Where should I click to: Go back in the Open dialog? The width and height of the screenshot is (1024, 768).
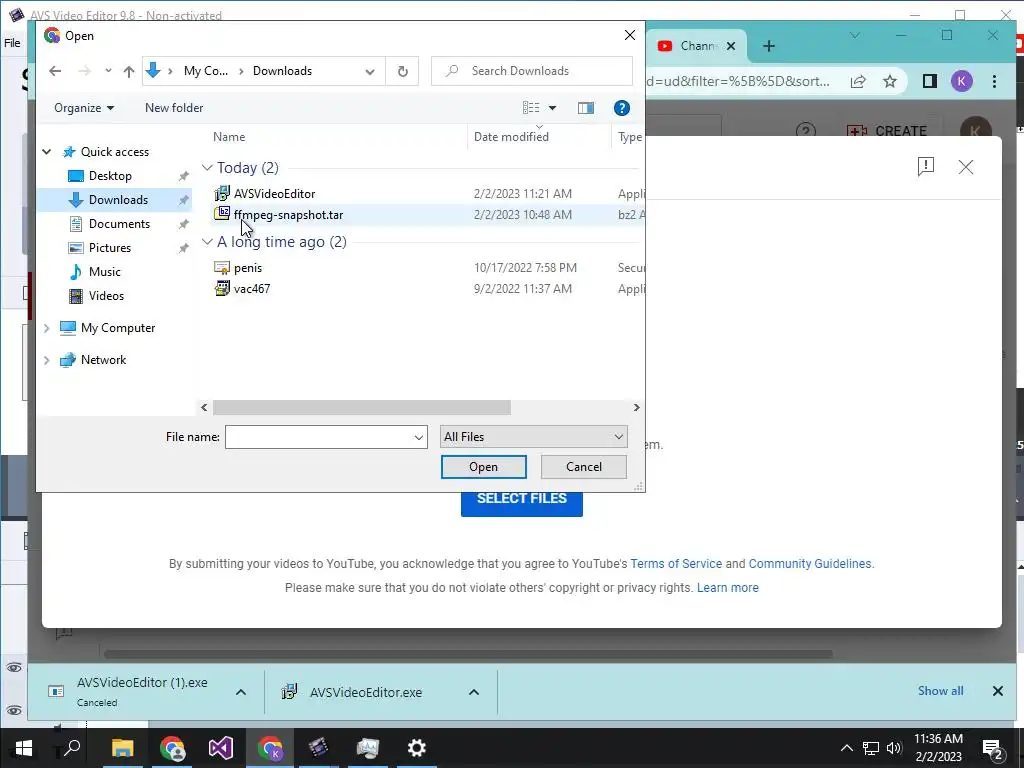pyautogui.click(x=55, y=71)
